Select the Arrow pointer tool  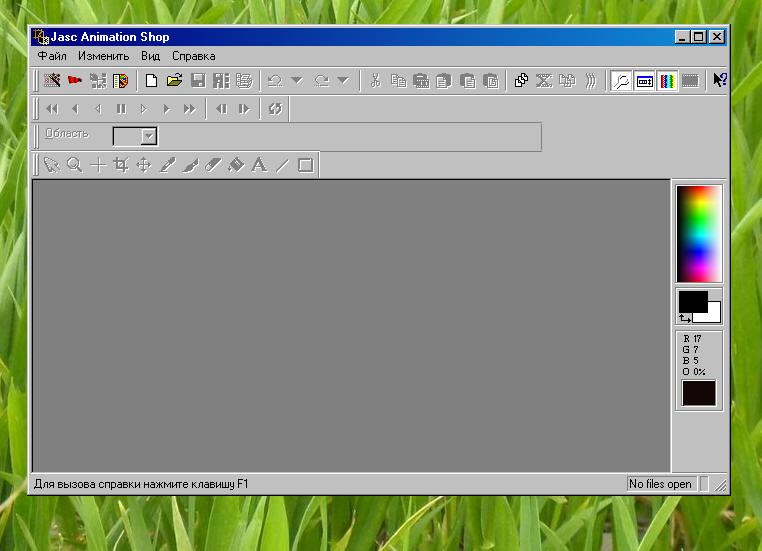click(51, 165)
